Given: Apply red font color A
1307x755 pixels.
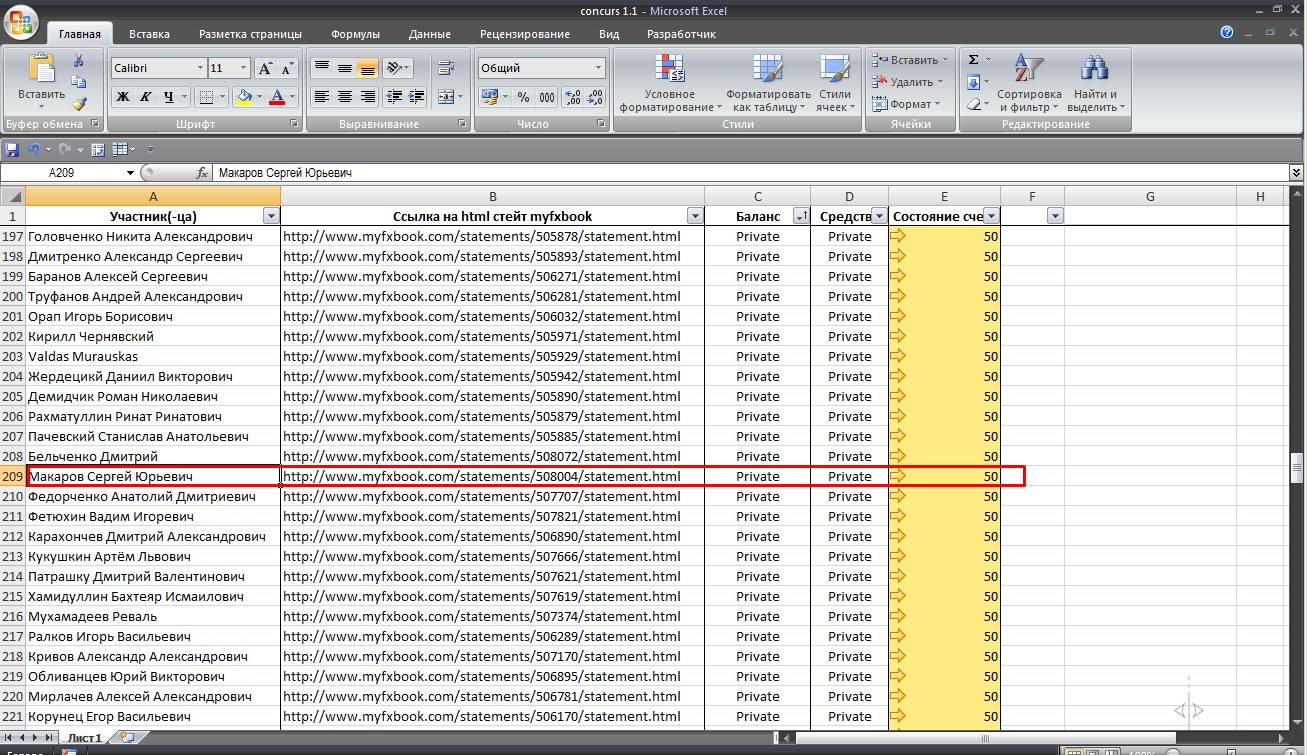Looking at the screenshot, I should click(277, 97).
